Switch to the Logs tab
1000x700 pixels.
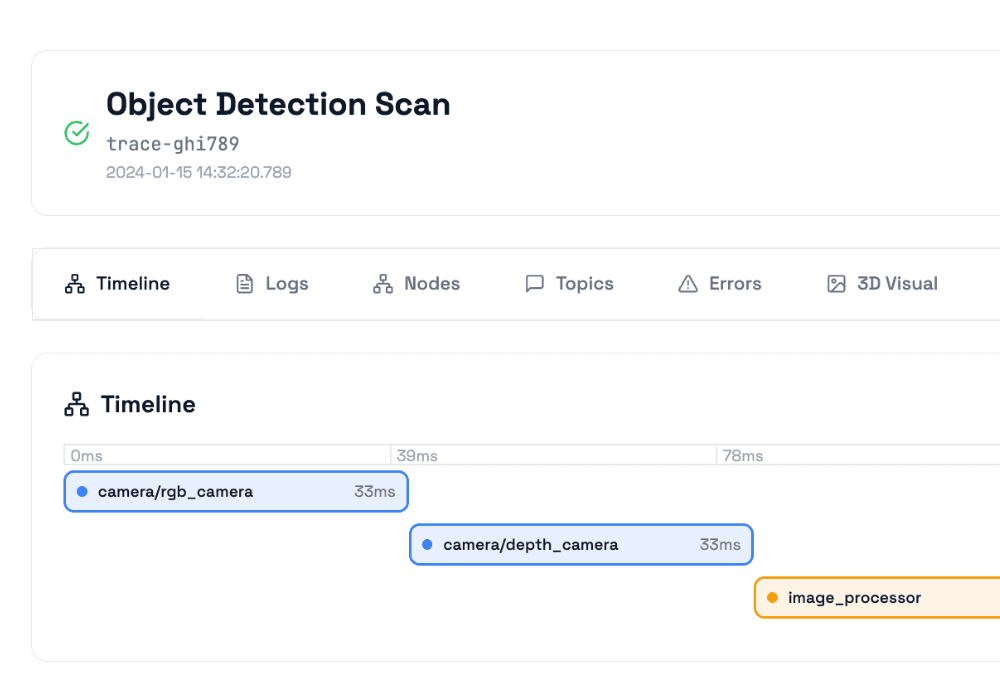tap(271, 284)
